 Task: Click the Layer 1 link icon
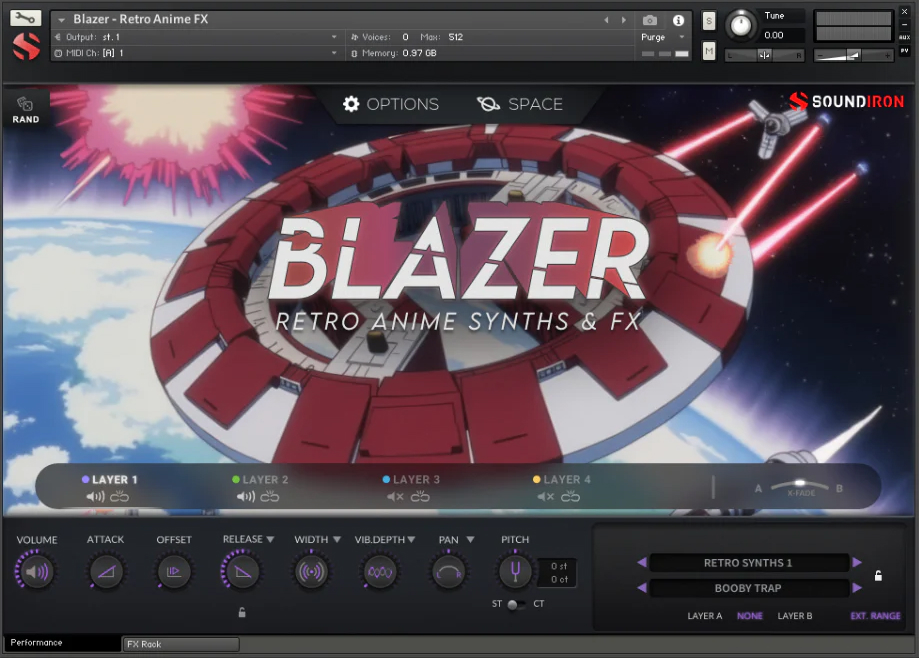[x=119, y=497]
